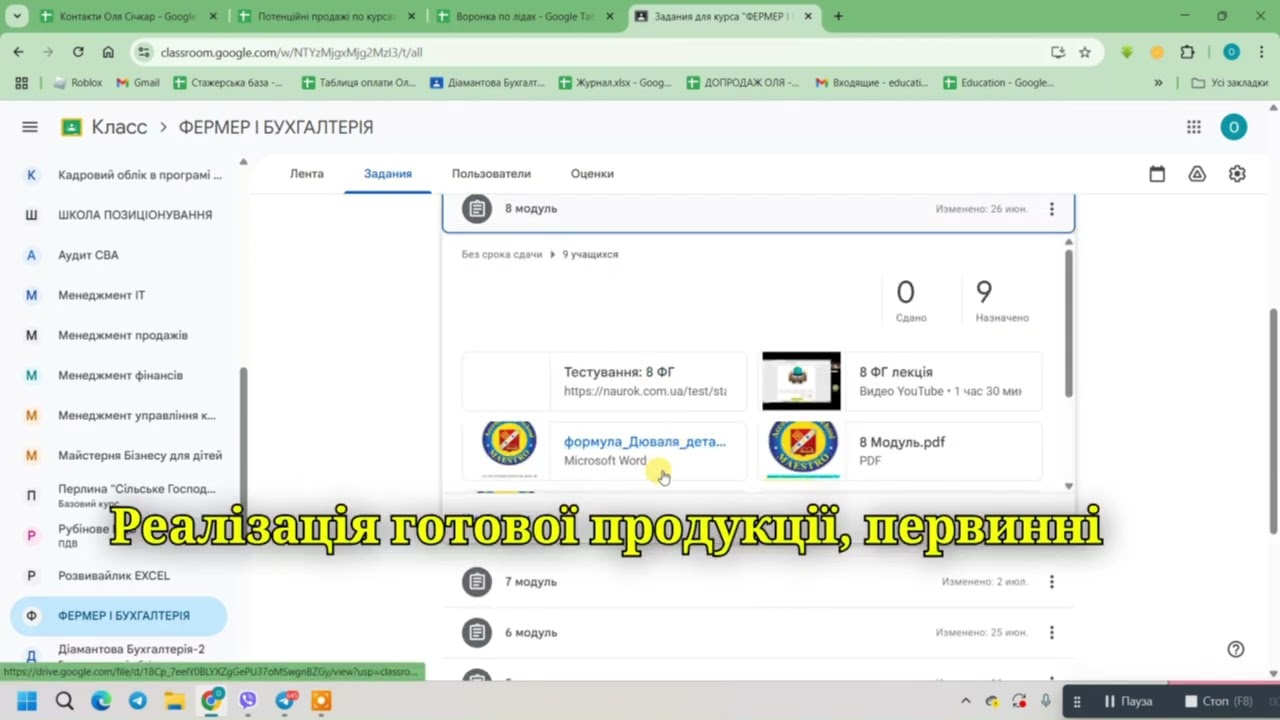
Task: Open options menu for 8 модуль
Action: pyautogui.click(x=1051, y=209)
